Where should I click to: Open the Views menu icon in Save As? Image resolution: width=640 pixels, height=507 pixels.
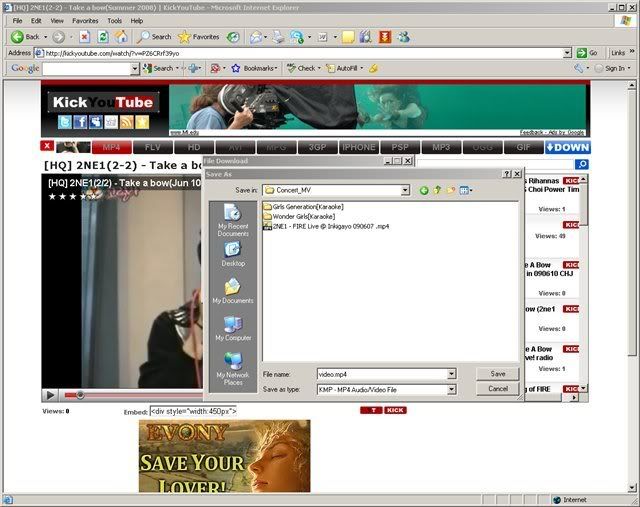pyautogui.click(x=465, y=190)
